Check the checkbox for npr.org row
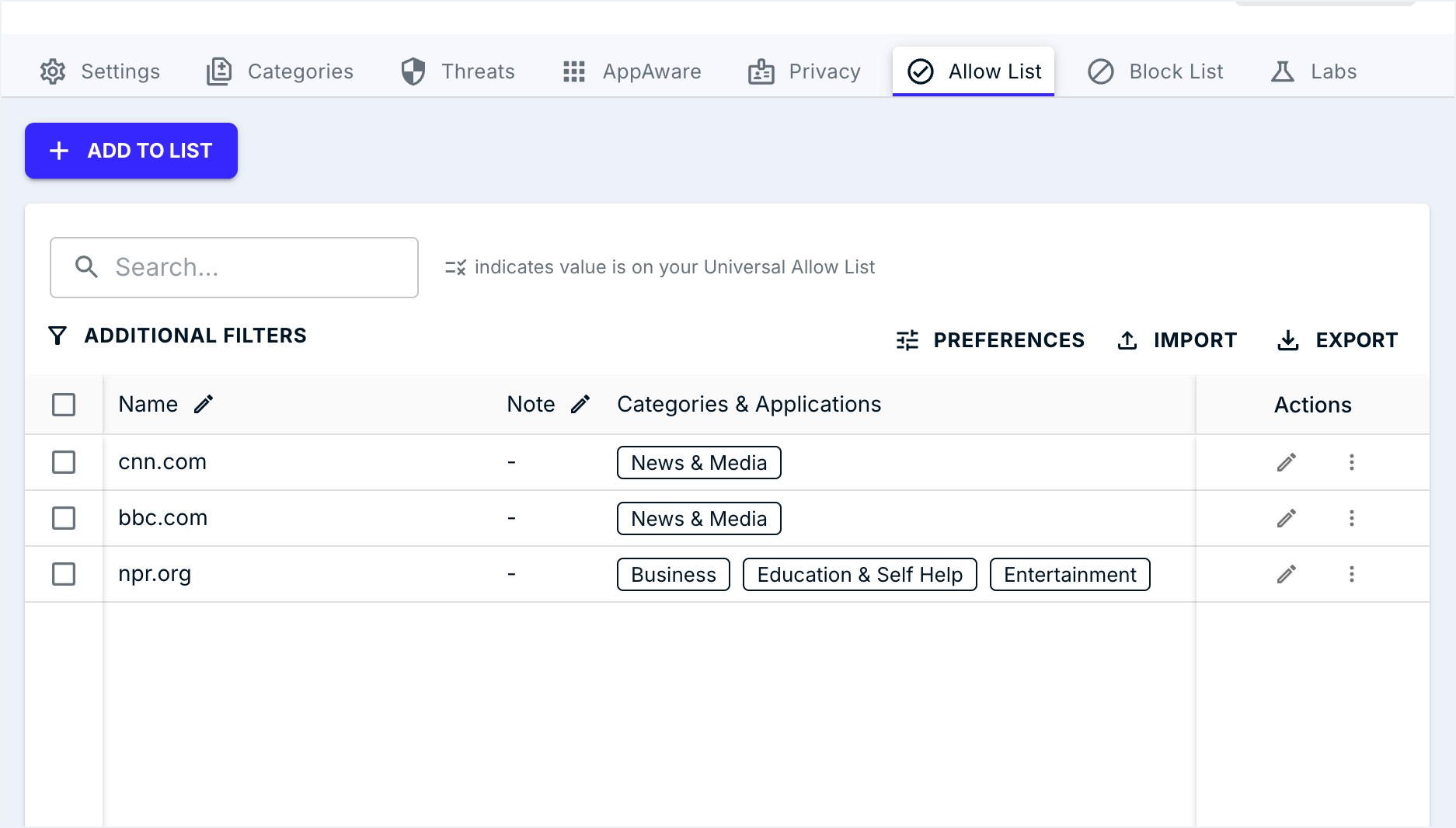 point(64,574)
